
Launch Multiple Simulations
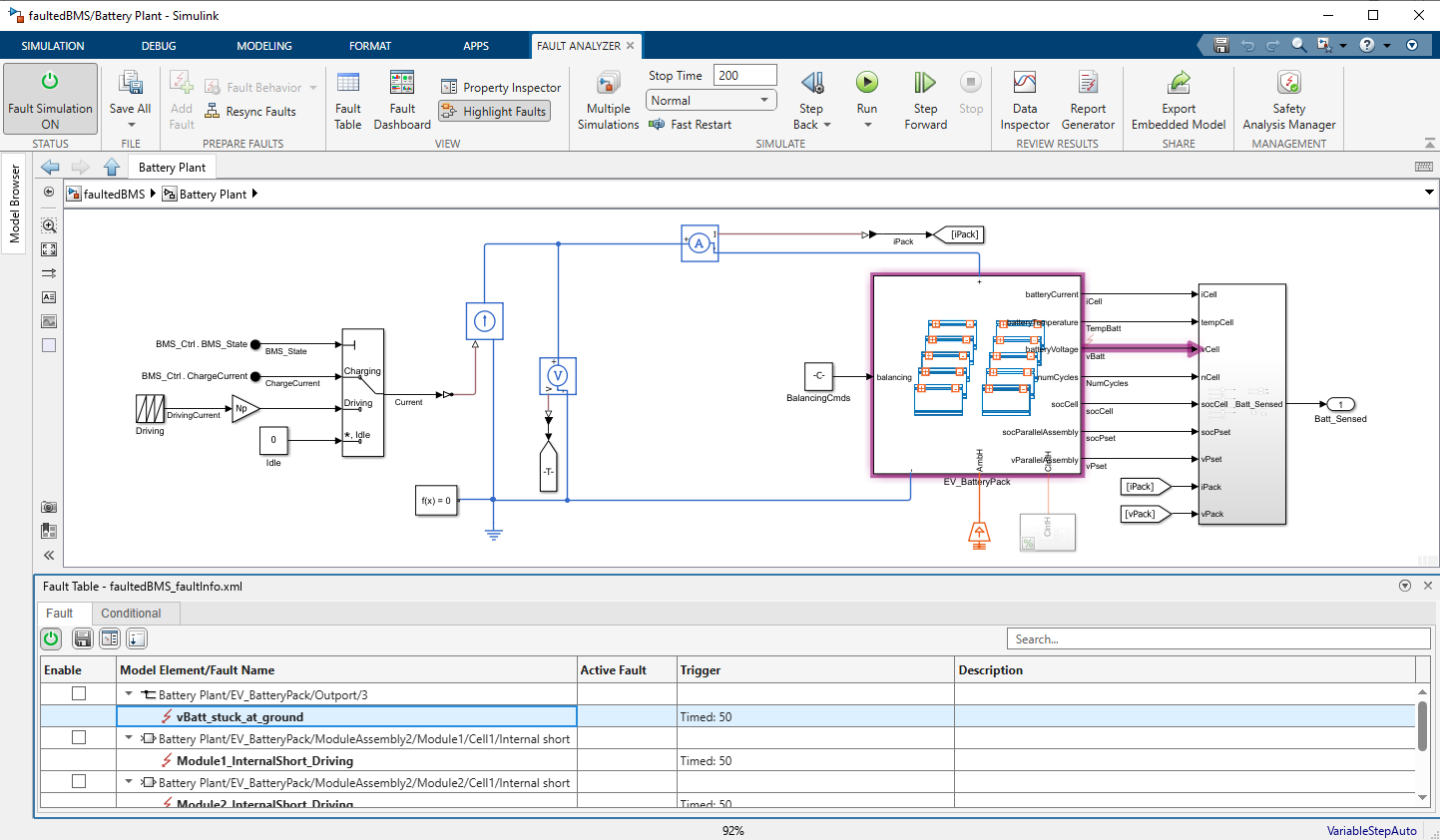coord(608,100)
